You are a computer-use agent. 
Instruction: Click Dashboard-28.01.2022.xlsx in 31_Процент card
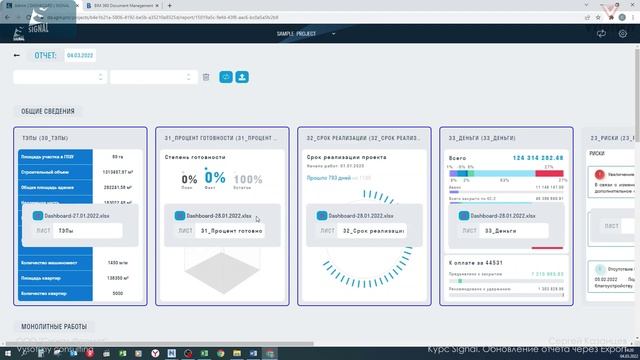click(219, 216)
